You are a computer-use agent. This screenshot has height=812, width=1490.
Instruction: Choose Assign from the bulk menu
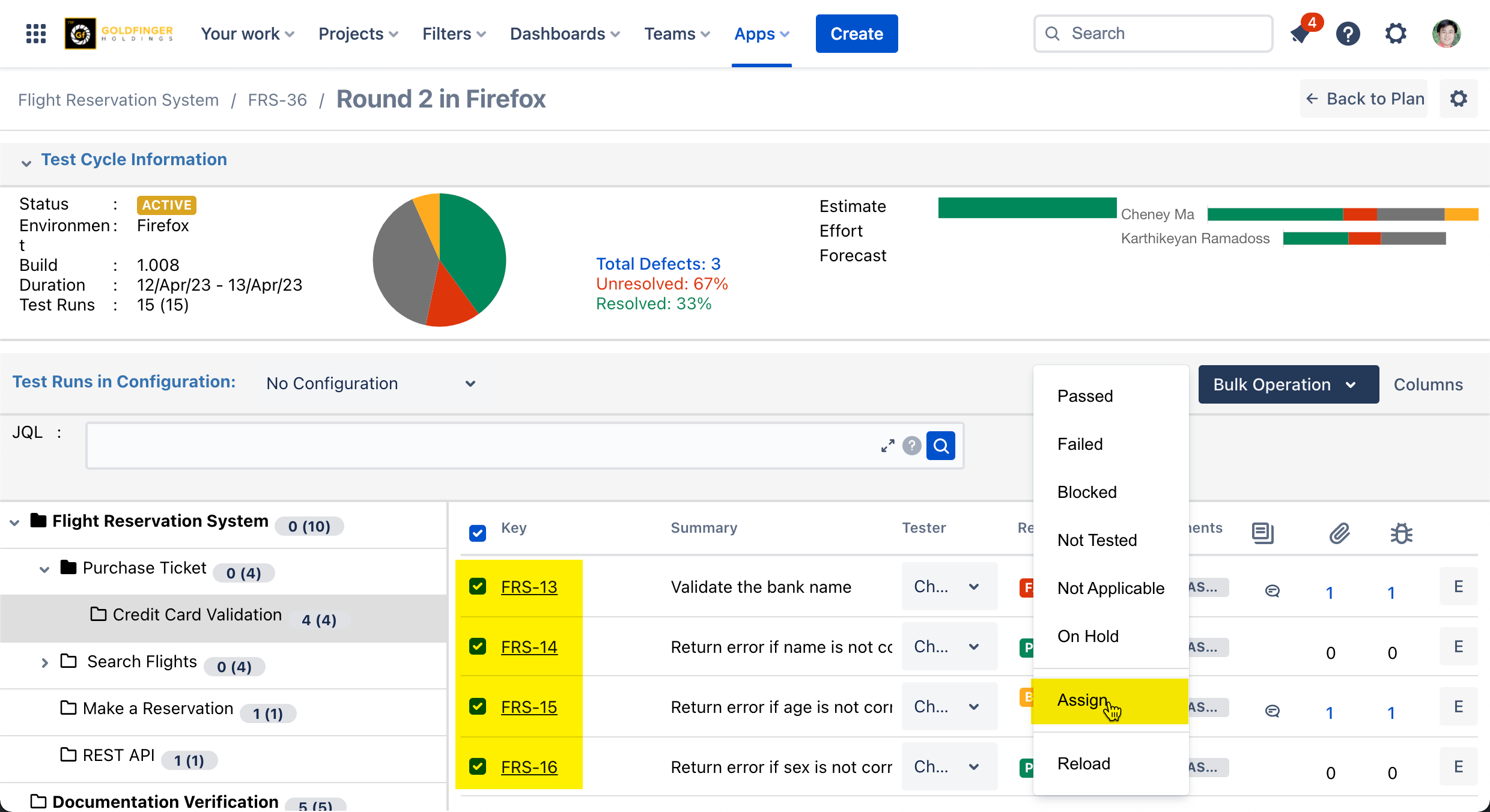click(x=1083, y=700)
